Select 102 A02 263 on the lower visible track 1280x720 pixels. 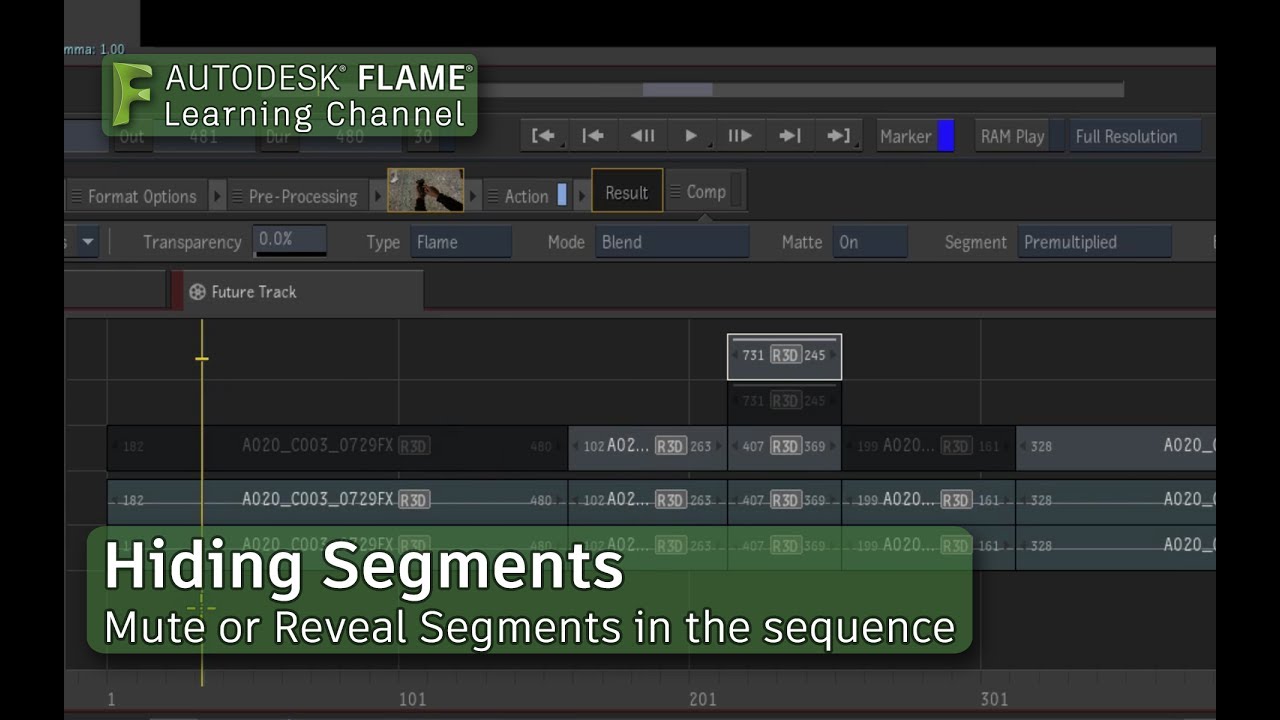[648, 500]
